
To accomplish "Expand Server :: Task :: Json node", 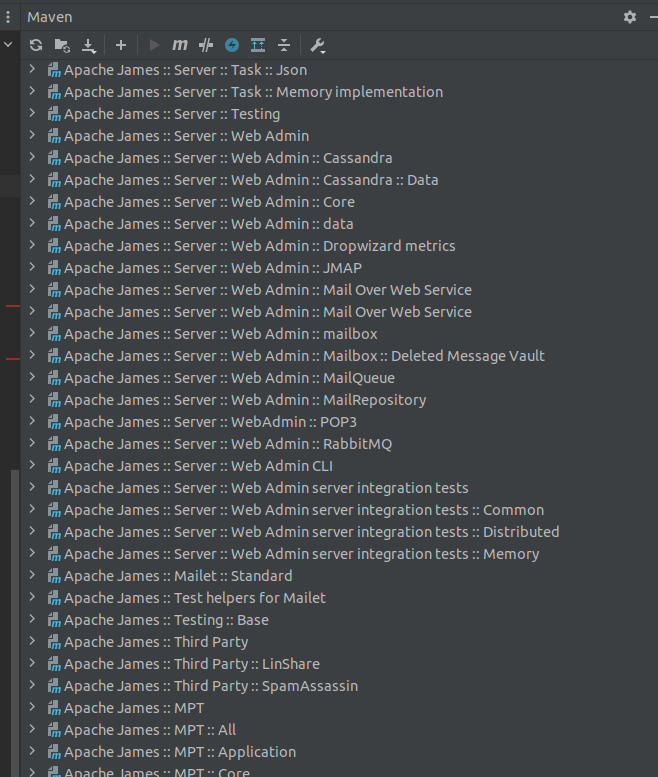I will click(x=32, y=69).
